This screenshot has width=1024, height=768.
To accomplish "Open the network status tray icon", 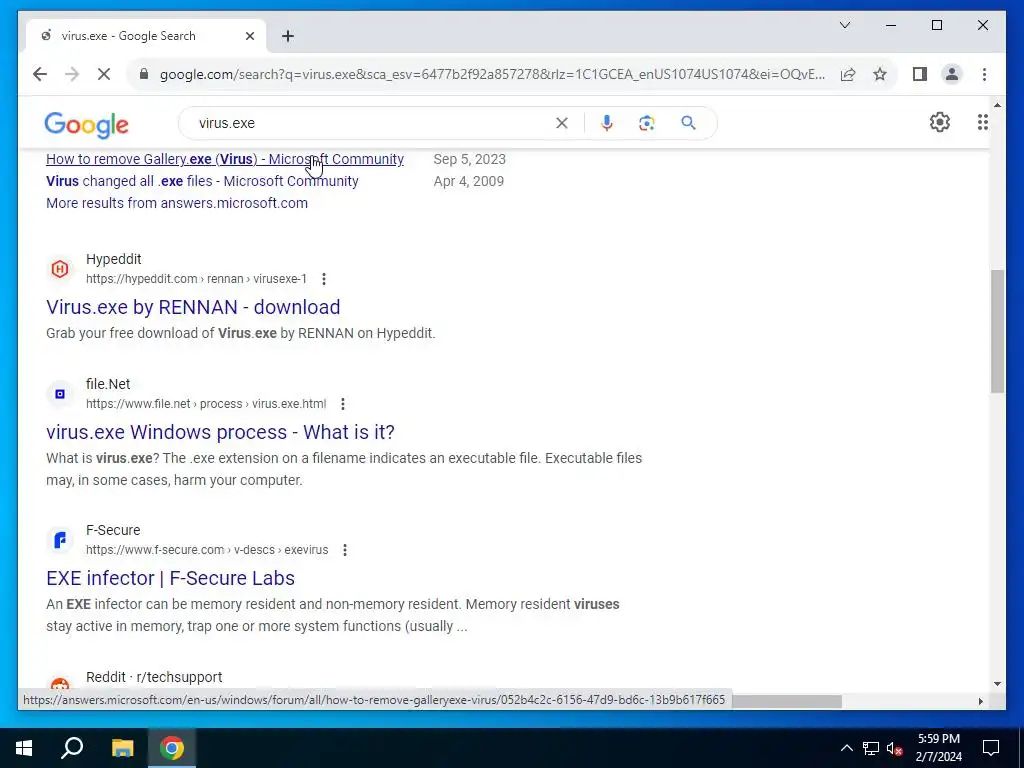I will 871,748.
